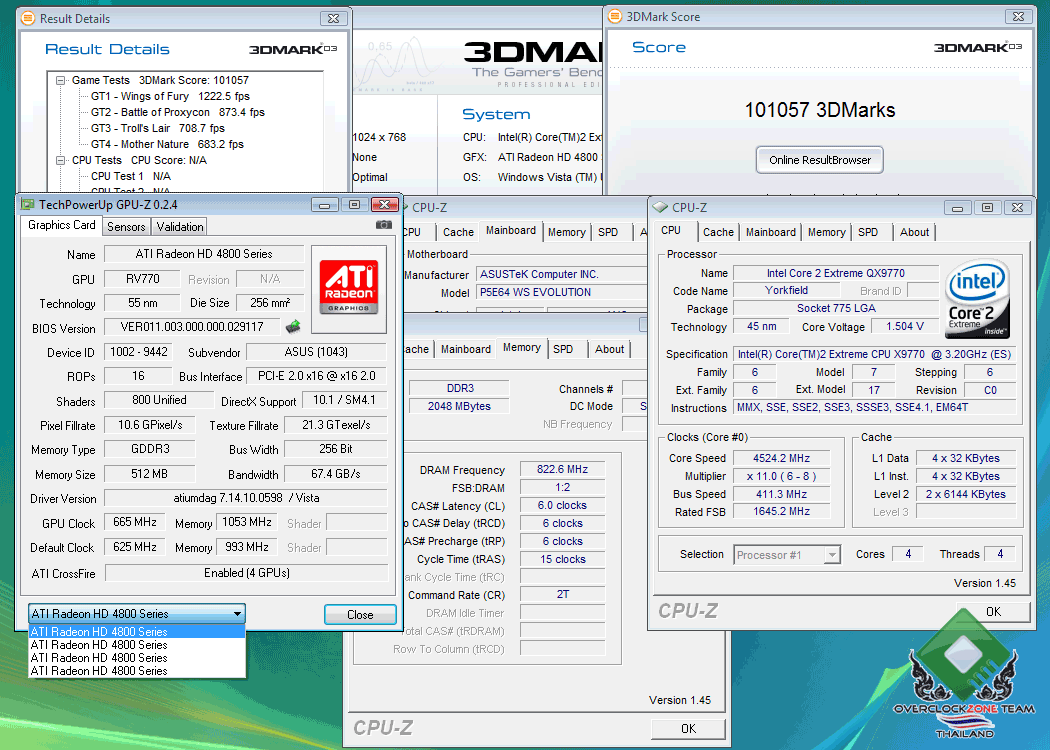1050x750 pixels.
Task: Click the Driver Version field in GPU-Z
Action: tap(246, 498)
